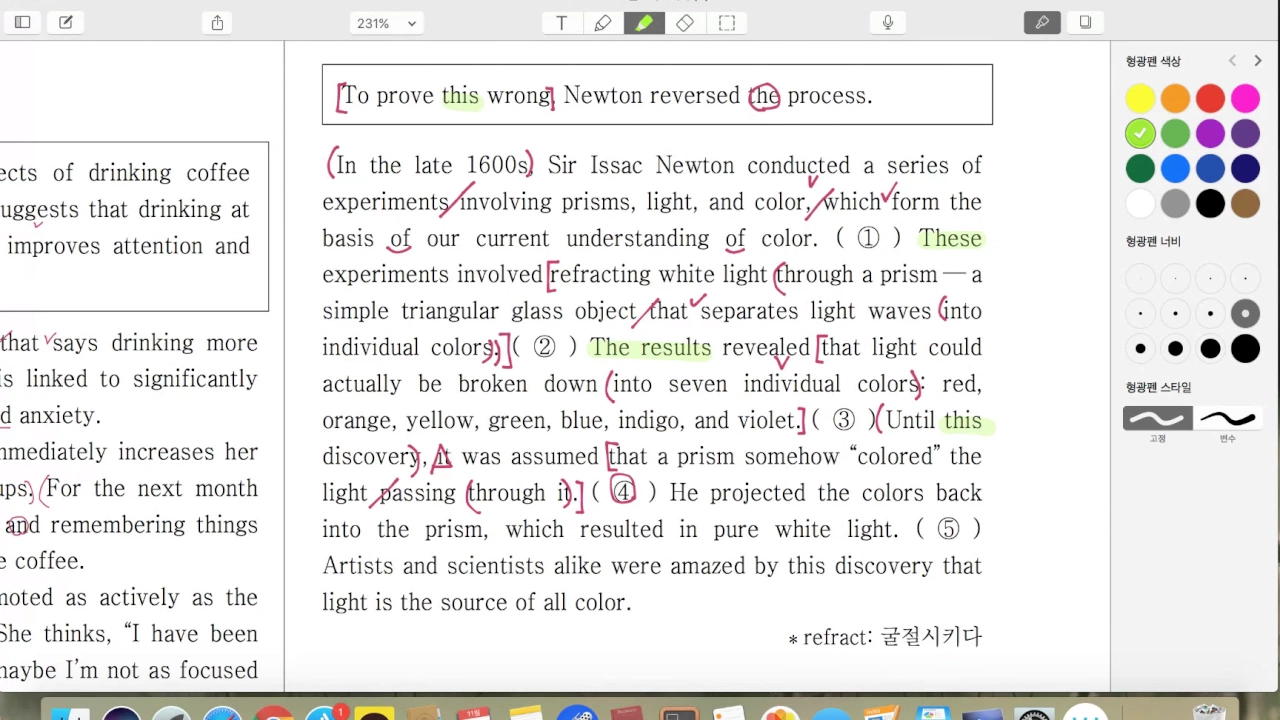Viewport: 1280px width, 720px height.
Task: Click the boxed sentence 'To prove this wrong'
Action: [447, 96]
